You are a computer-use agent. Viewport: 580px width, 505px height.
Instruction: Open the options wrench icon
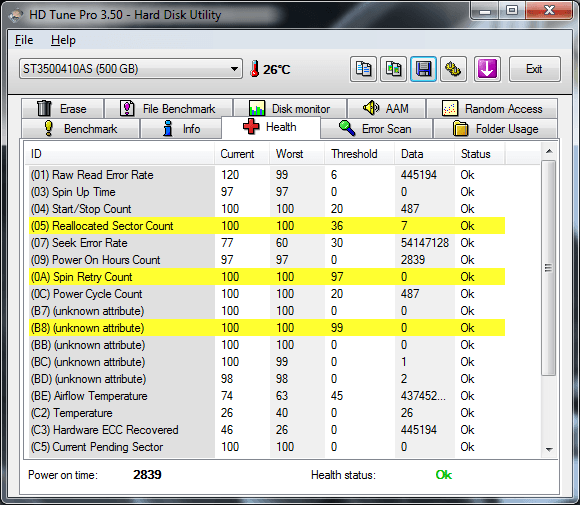coord(453,69)
